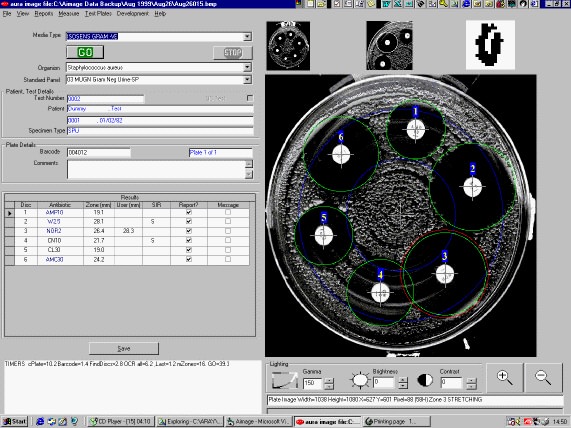Image resolution: width=571 pixels, height=428 pixels.
Task: Uncheck Report checkbox for AMP10 row
Action: pyautogui.click(x=189, y=212)
